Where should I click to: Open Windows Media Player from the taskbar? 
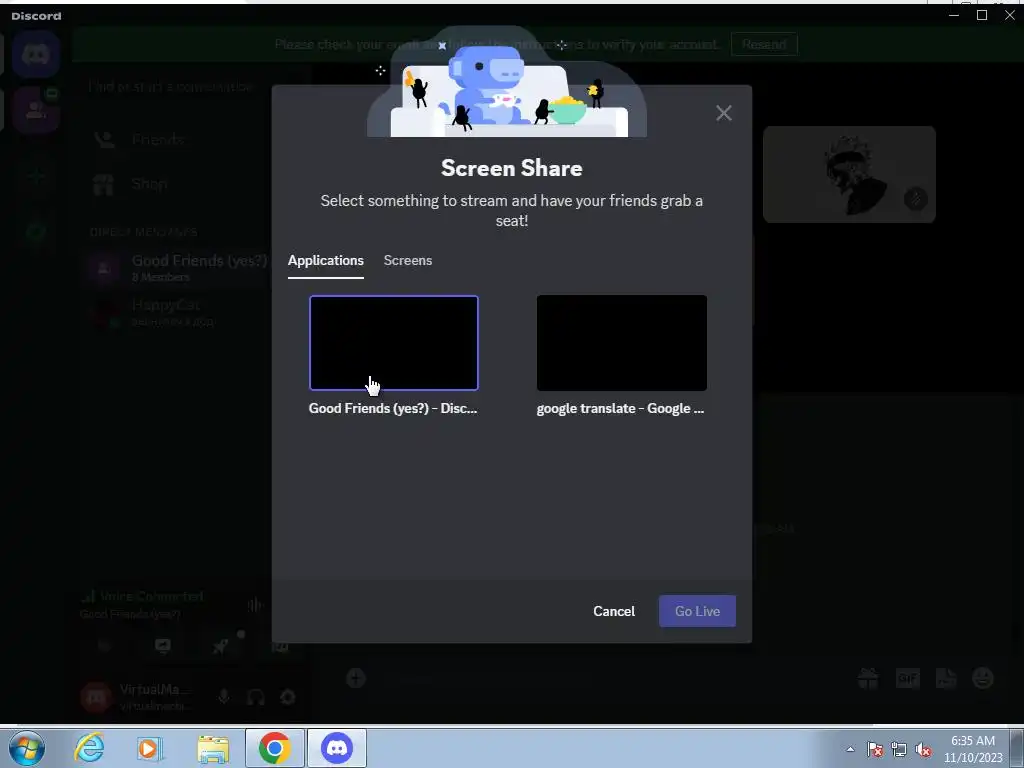click(x=150, y=748)
